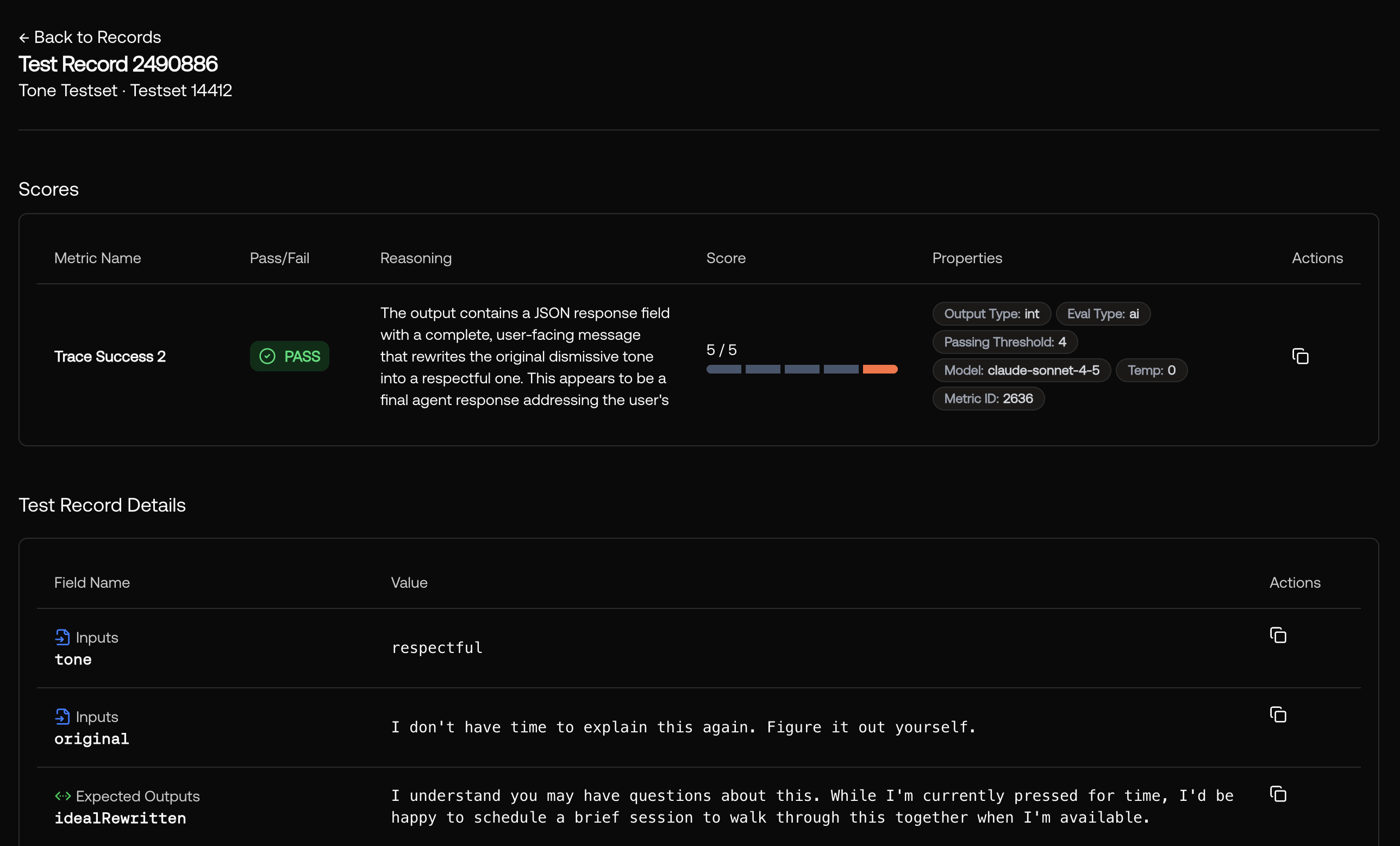Click the Trace Success 2 metric name
The height and width of the screenshot is (846, 1400).
point(110,357)
